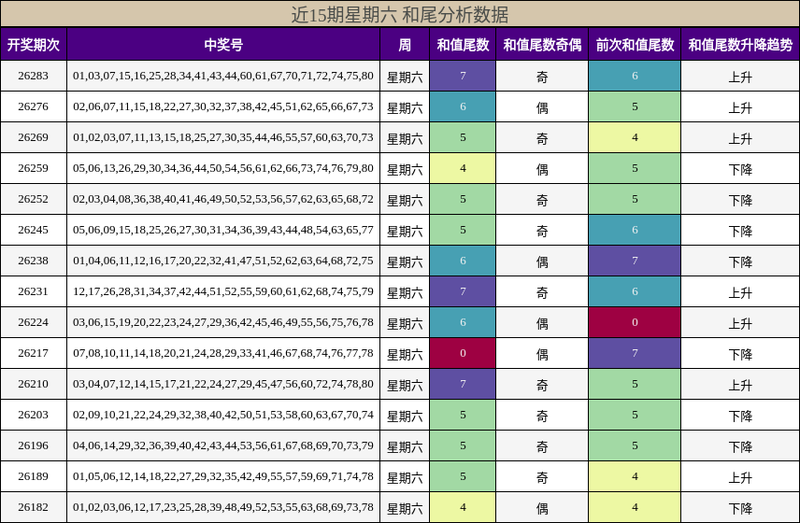Click 奇 parity cell in row 26283
The image size is (800, 523).
point(542,77)
